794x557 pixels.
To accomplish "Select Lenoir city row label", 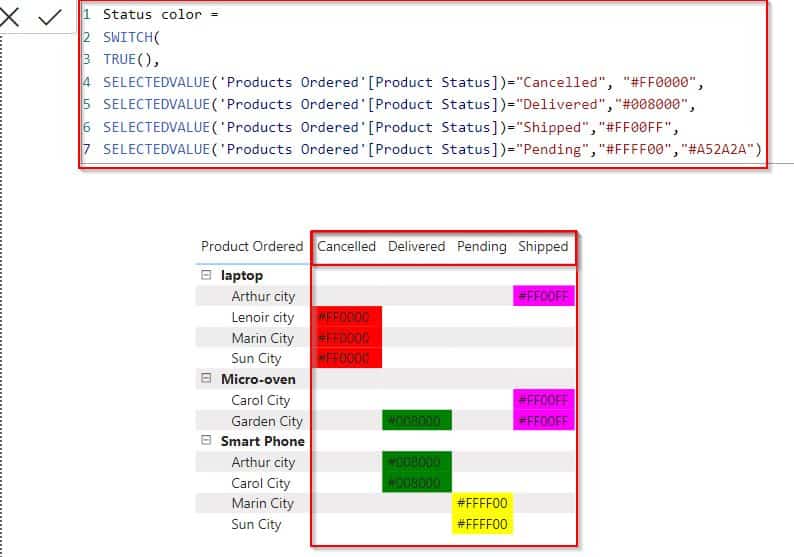I will click(262, 317).
